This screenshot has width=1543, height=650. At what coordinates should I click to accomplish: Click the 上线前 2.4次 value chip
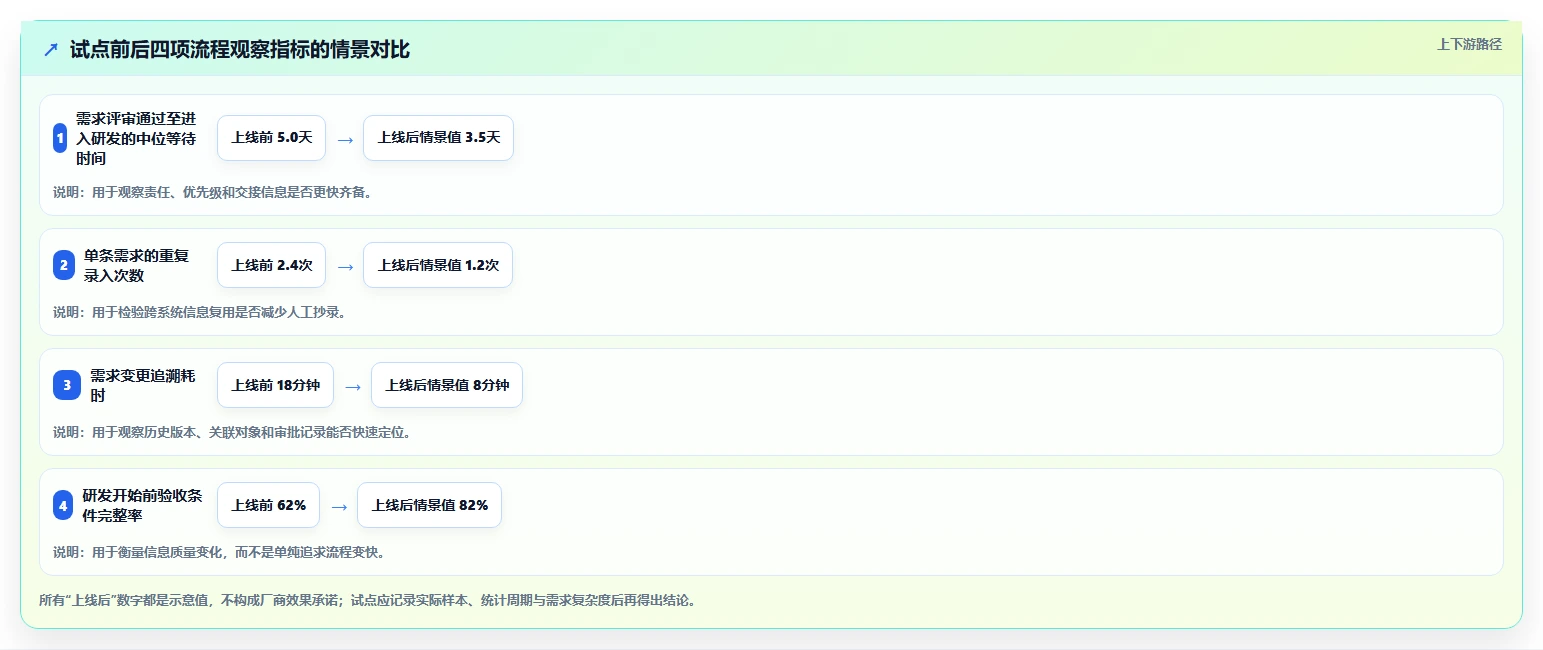271,265
